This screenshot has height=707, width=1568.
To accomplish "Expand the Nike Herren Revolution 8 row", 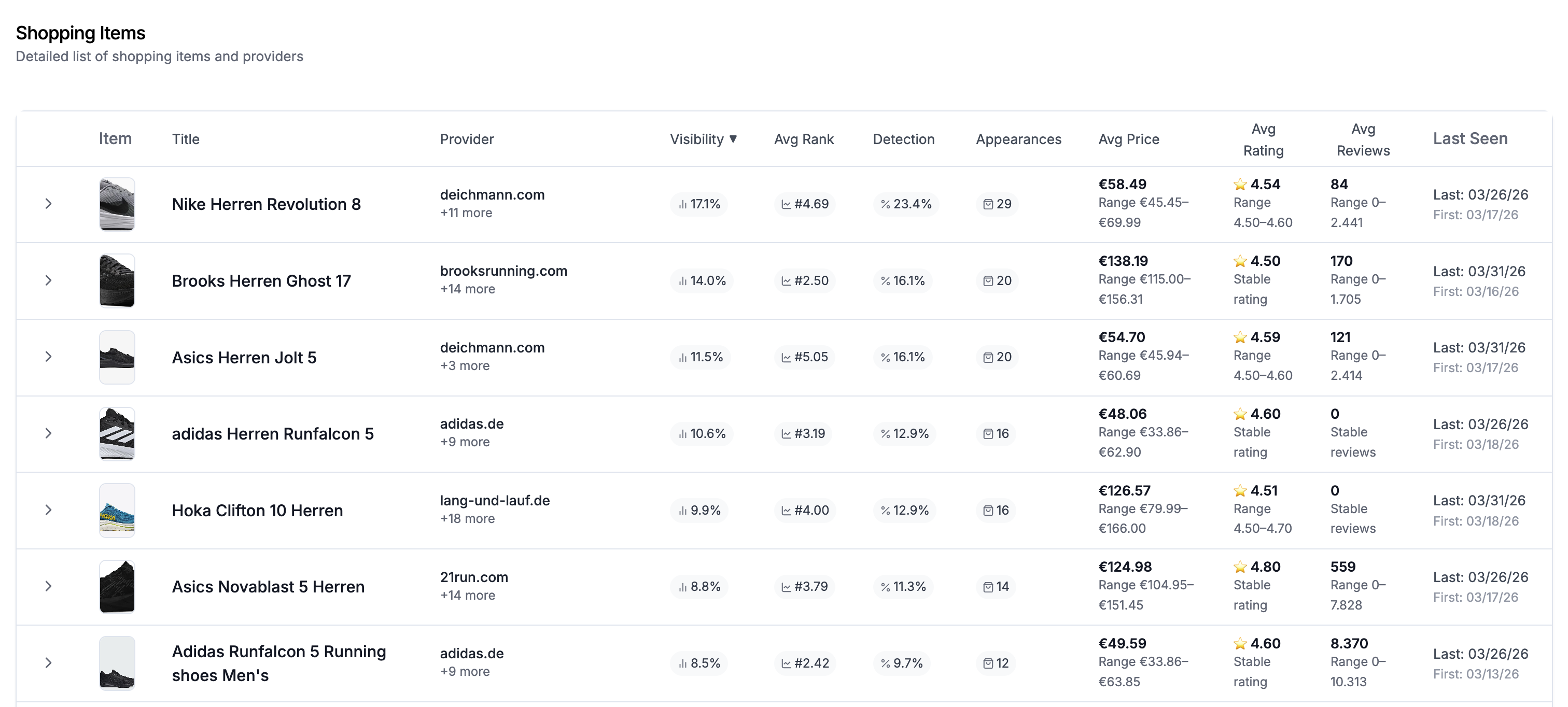I will (x=49, y=204).
